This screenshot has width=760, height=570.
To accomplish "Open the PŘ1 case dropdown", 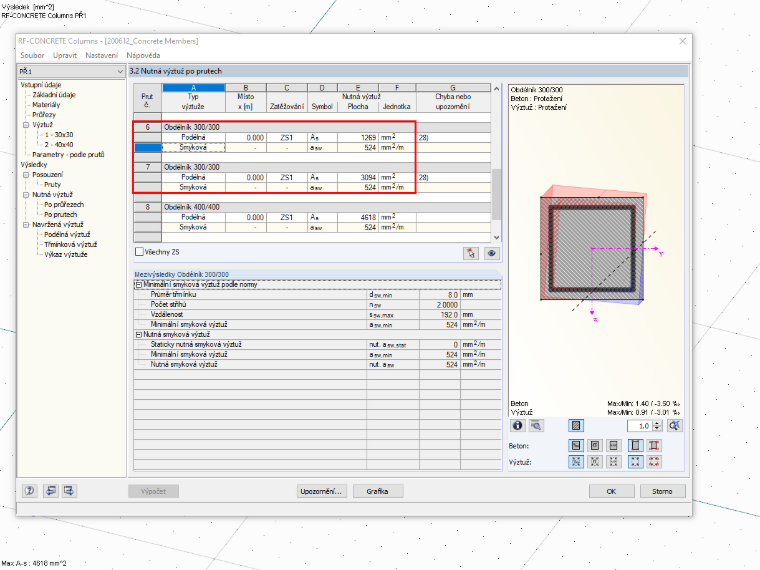I will point(71,71).
